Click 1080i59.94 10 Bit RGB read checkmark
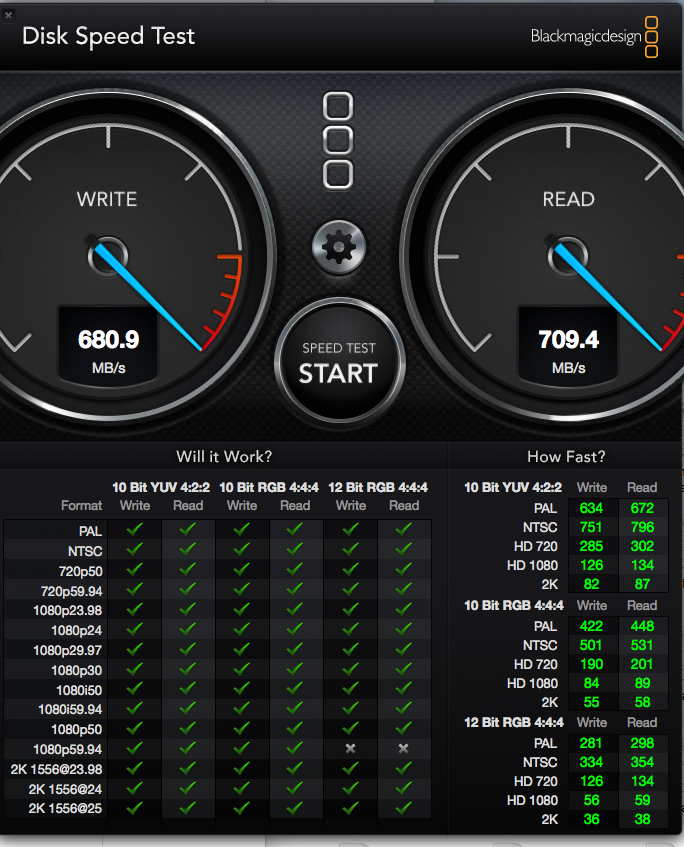The image size is (684, 847). point(294,708)
